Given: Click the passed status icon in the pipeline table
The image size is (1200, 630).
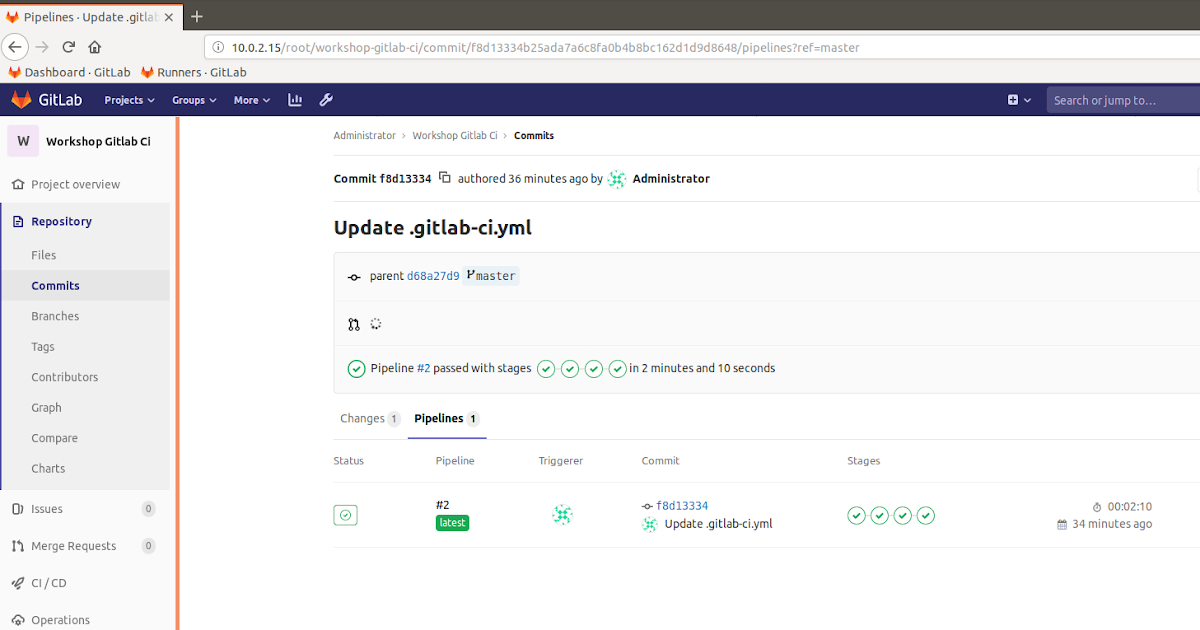Looking at the screenshot, I should [345, 514].
